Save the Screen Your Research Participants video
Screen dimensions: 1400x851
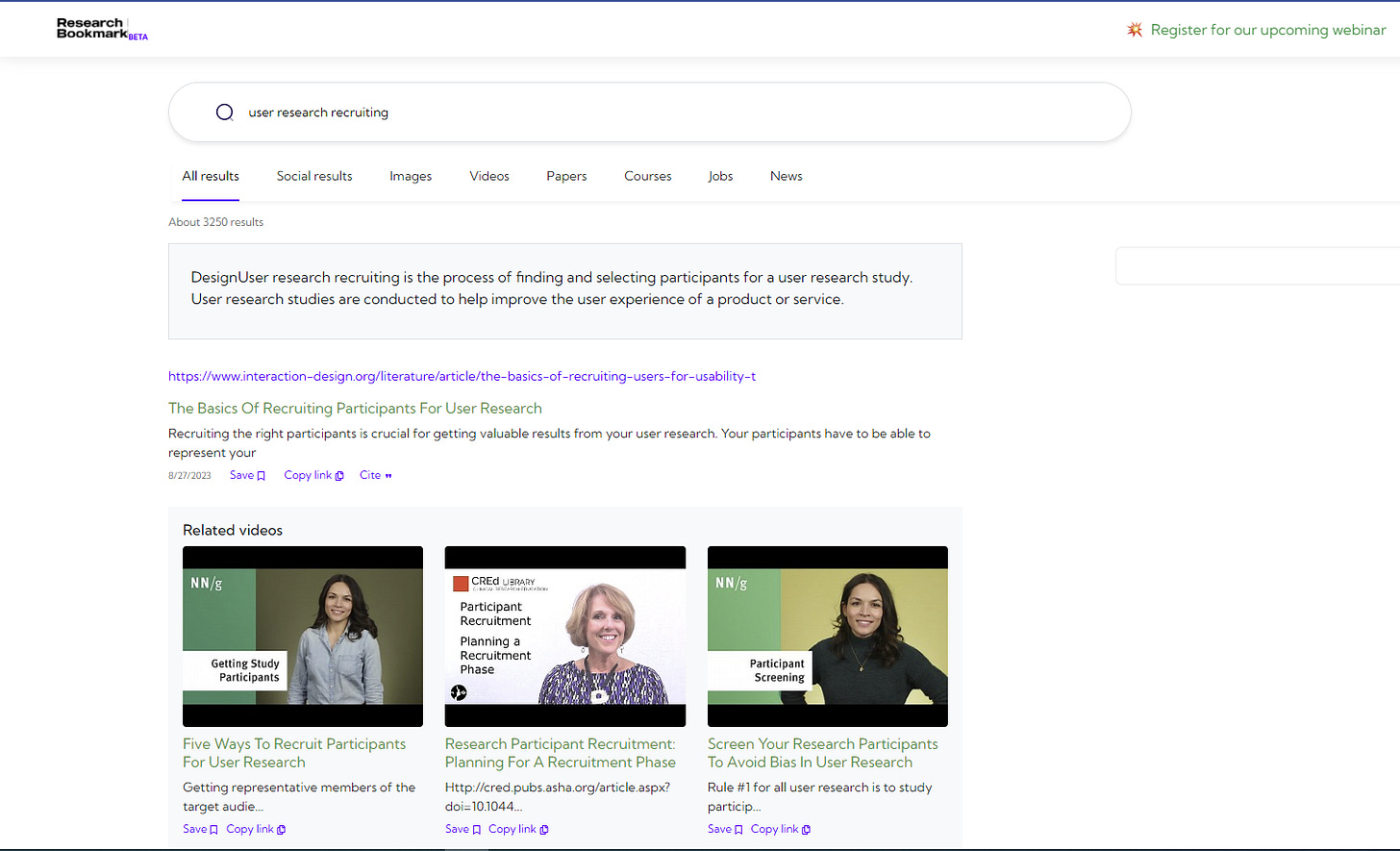[725, 829]
